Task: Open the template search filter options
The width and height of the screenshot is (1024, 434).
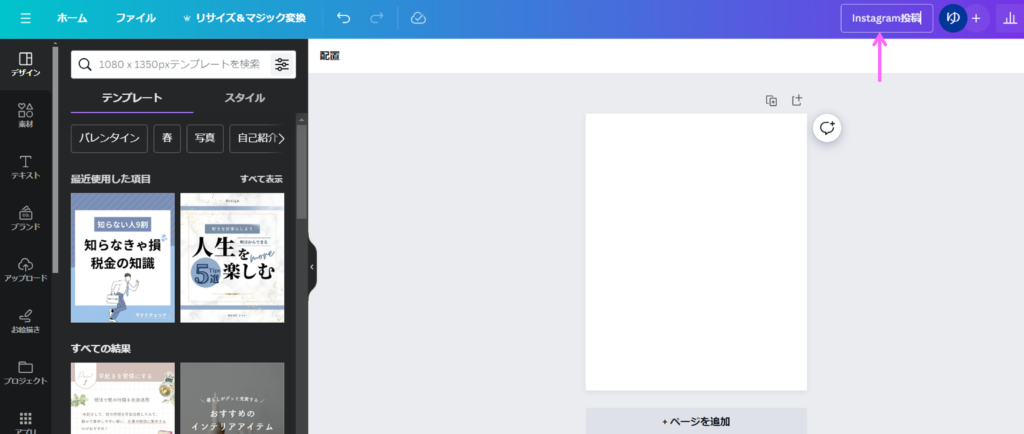Action: coord(282,64)
